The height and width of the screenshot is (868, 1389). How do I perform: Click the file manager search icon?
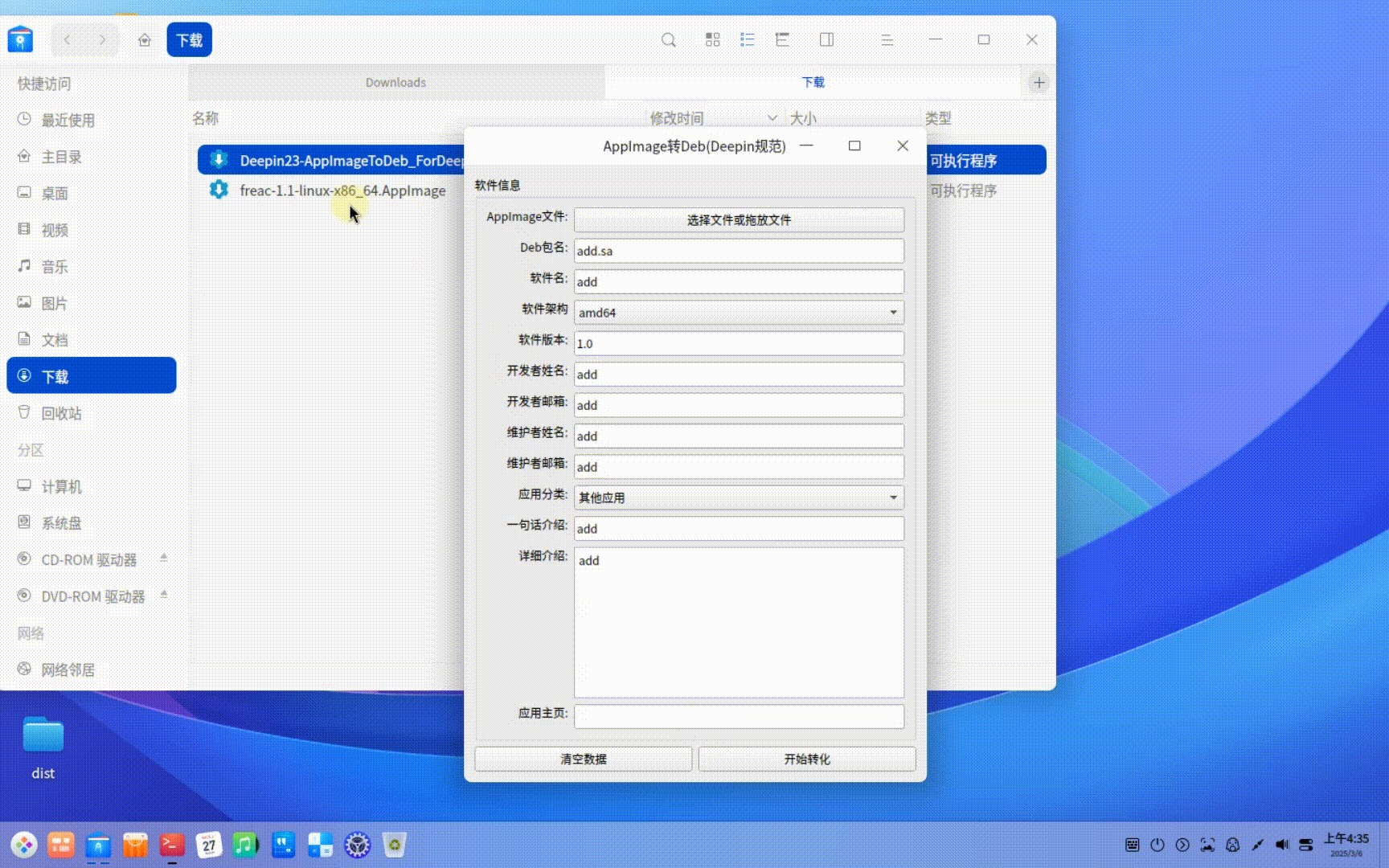coord(668,39)
